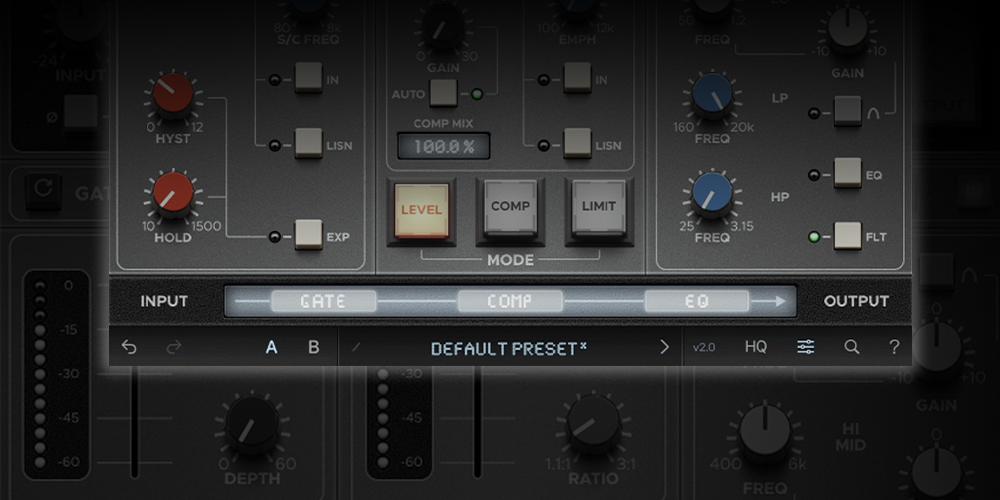Select the COMP block in the routing chain

point(510,301)
